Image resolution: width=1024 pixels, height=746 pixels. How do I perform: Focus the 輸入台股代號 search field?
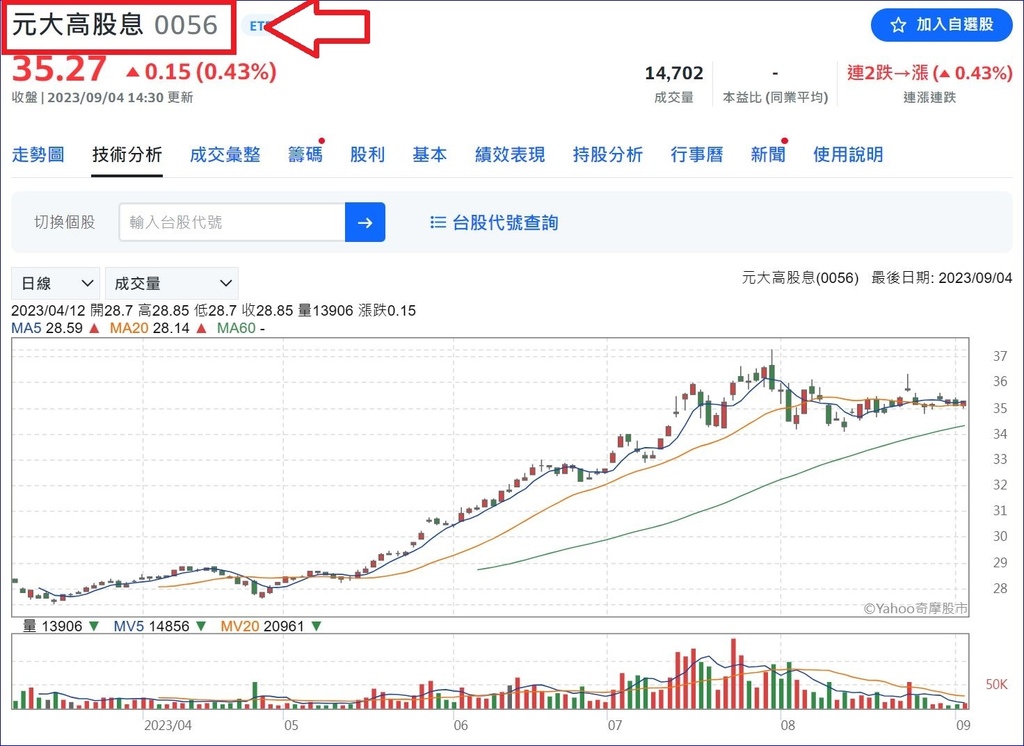(x=232, y=222)
